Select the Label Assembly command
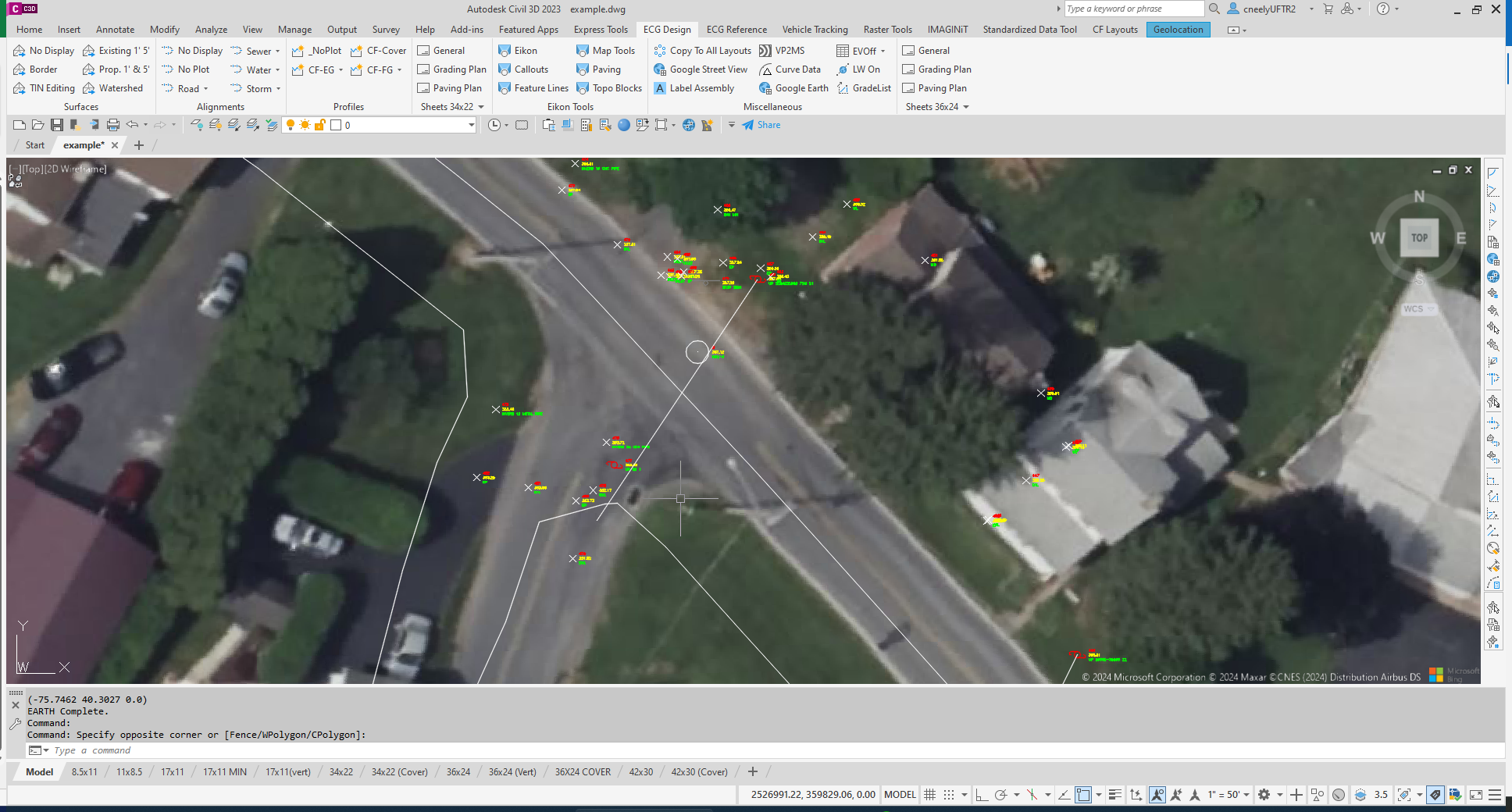This screenshot has height=812, width=1512. point(695,87)
